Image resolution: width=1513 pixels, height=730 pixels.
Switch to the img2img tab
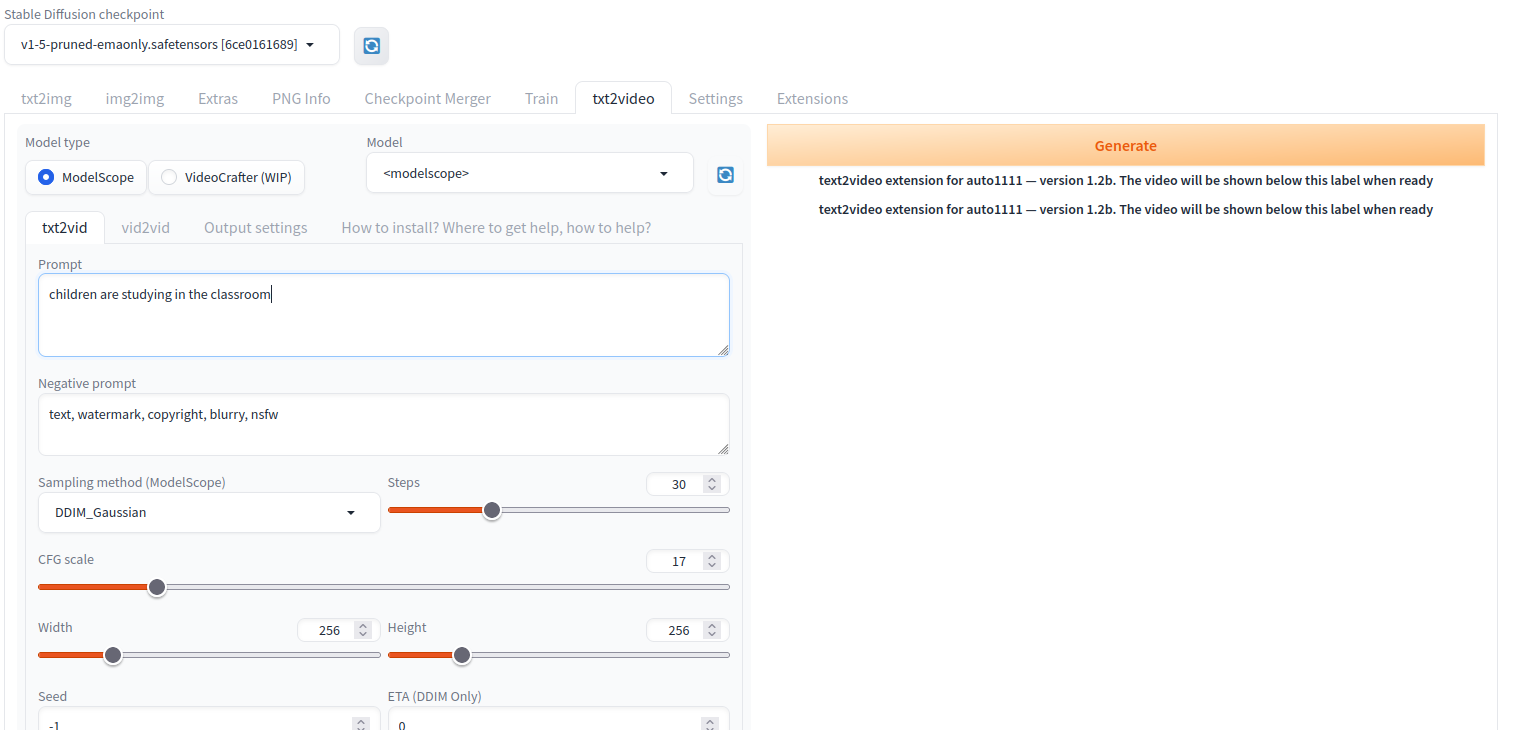[x=135, y=98]
